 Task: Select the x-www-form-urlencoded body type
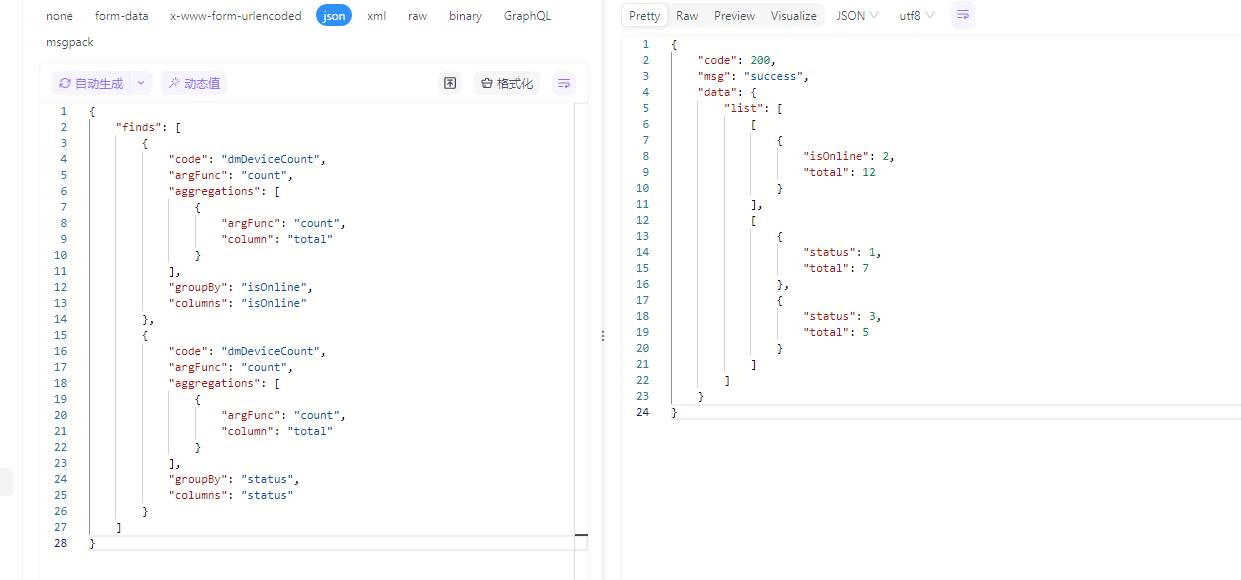[235, 16]
